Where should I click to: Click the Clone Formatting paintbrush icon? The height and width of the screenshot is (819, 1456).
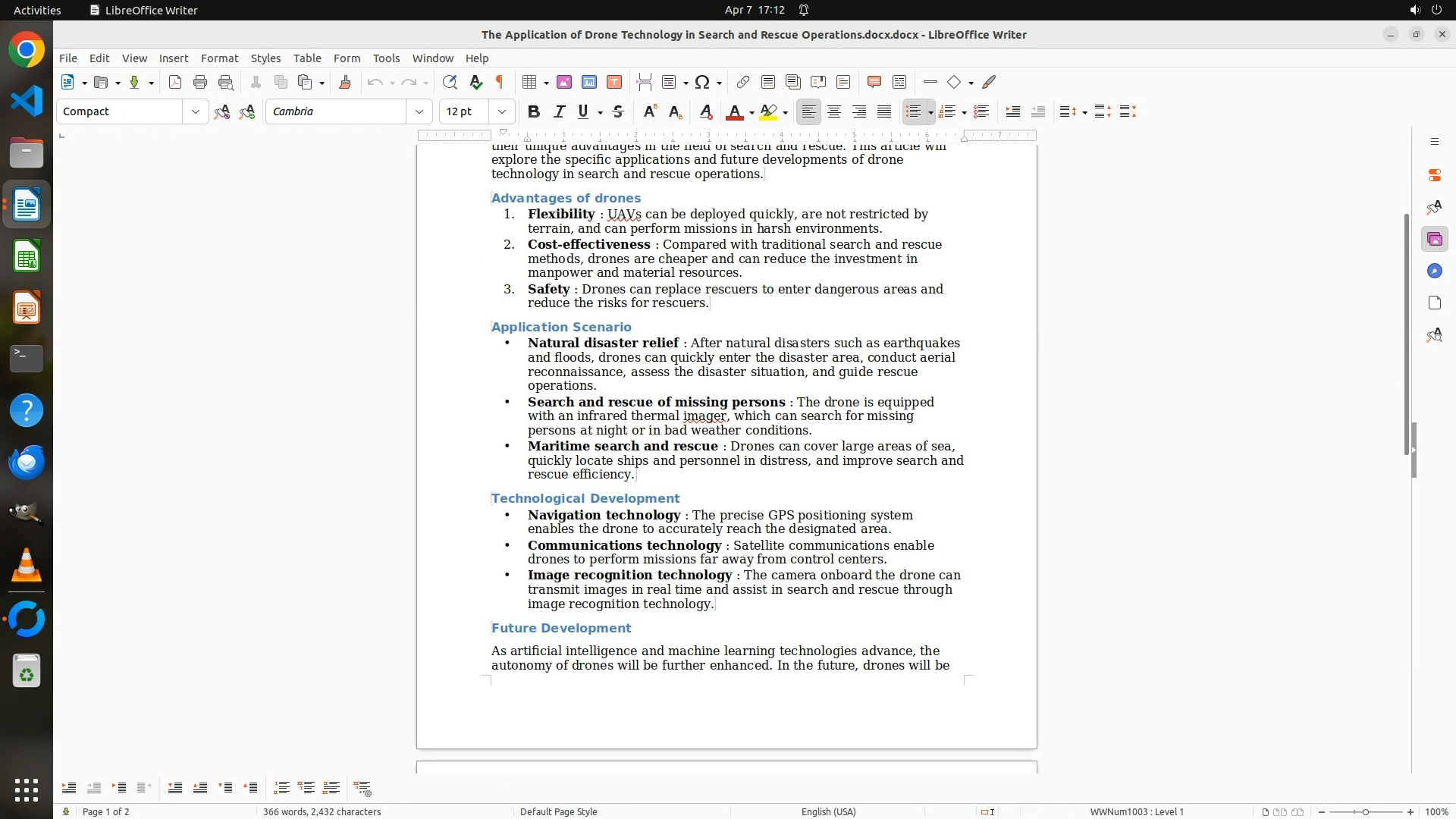click(x=345, y=83)
